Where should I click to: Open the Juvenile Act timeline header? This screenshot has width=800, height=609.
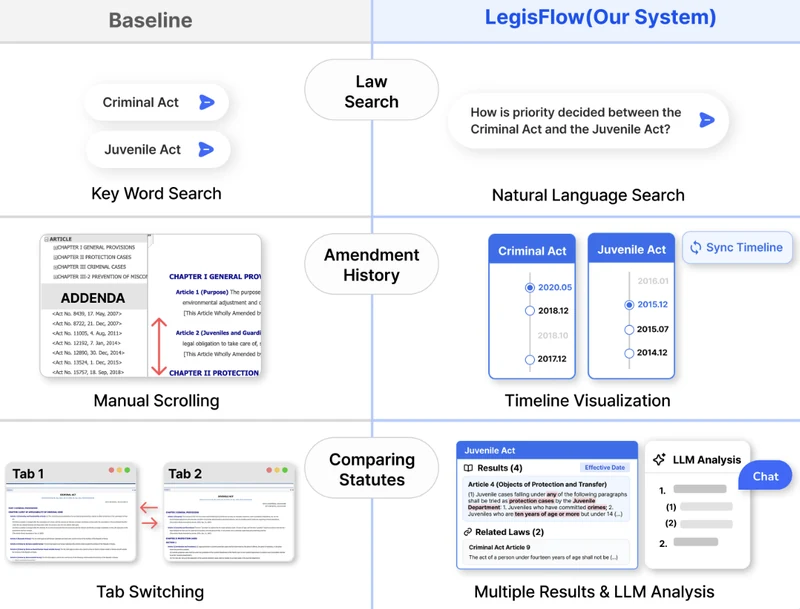pos(632,249)
